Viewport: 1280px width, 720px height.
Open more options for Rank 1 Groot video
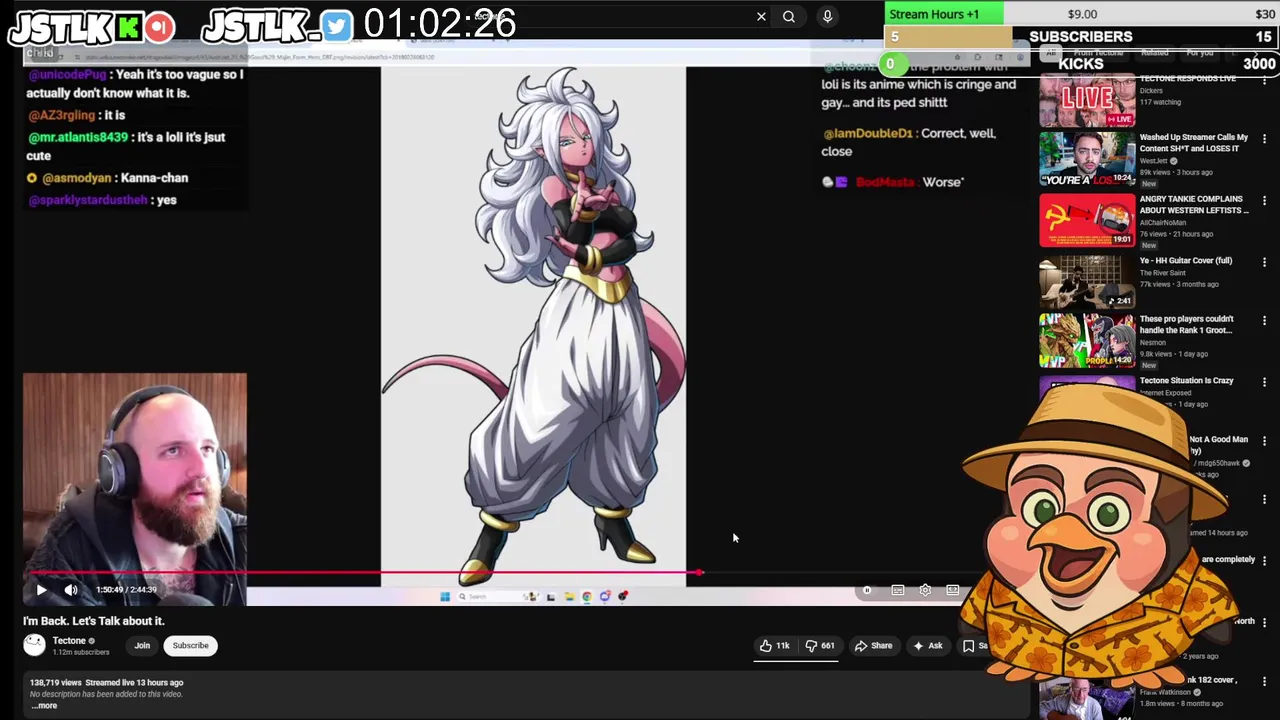pos(1264,321)
